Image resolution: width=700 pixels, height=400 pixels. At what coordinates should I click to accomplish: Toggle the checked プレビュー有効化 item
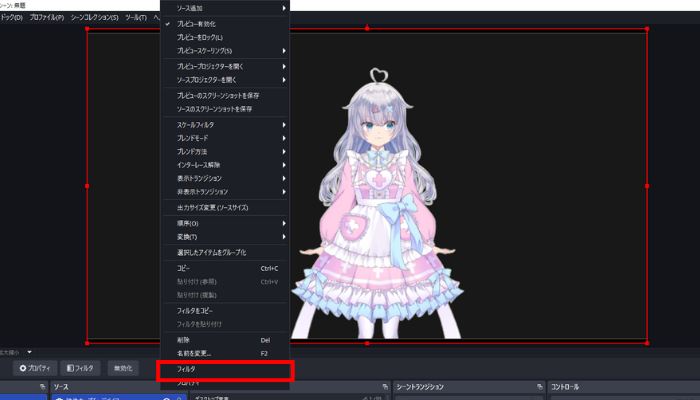pos(225,24)
